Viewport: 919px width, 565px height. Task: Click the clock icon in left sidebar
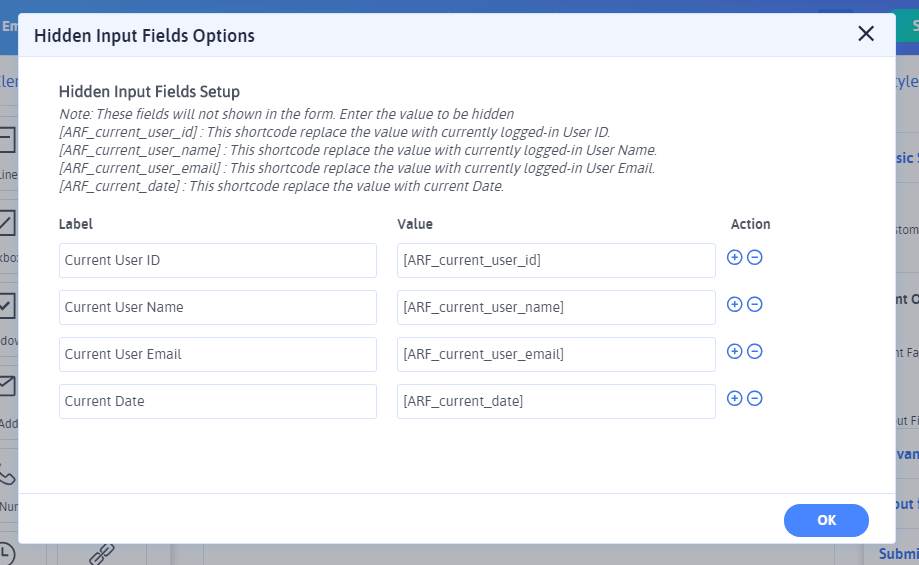click(6, 553)
